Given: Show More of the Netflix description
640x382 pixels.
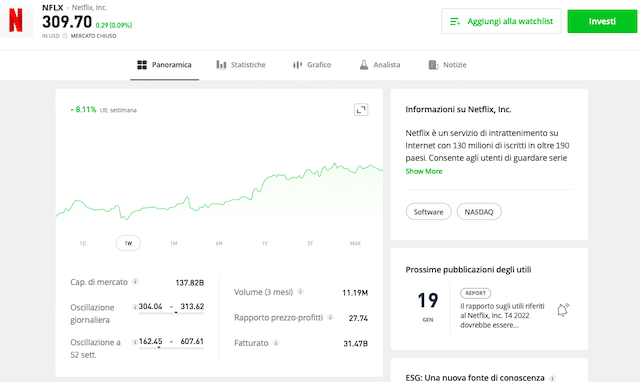Looking at the screenshot, I should pos(424,171).
